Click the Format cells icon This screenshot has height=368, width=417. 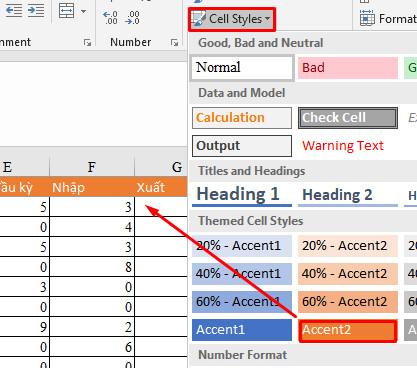367,19
